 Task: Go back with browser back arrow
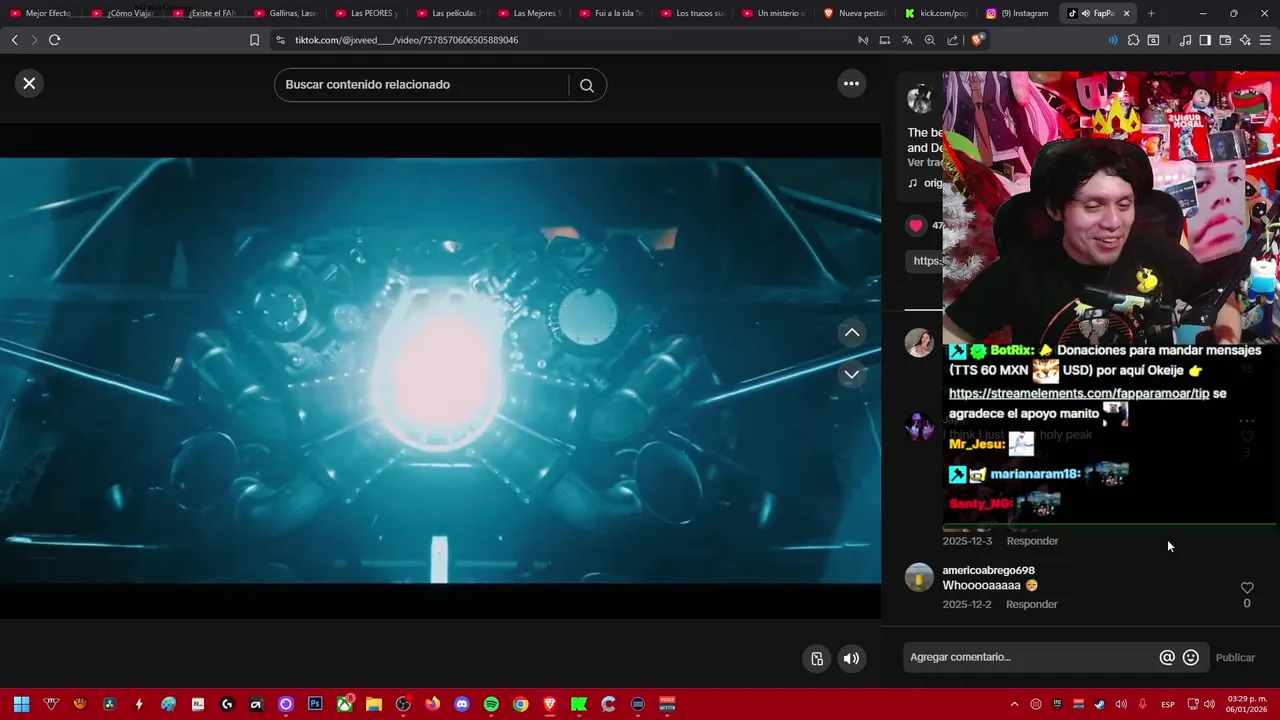(14, 40)
